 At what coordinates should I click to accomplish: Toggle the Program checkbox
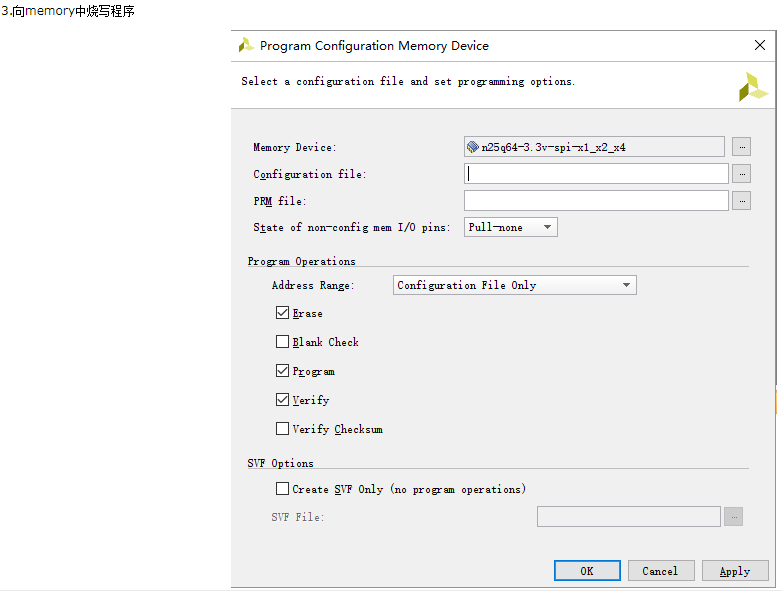[x=282, y=371]
